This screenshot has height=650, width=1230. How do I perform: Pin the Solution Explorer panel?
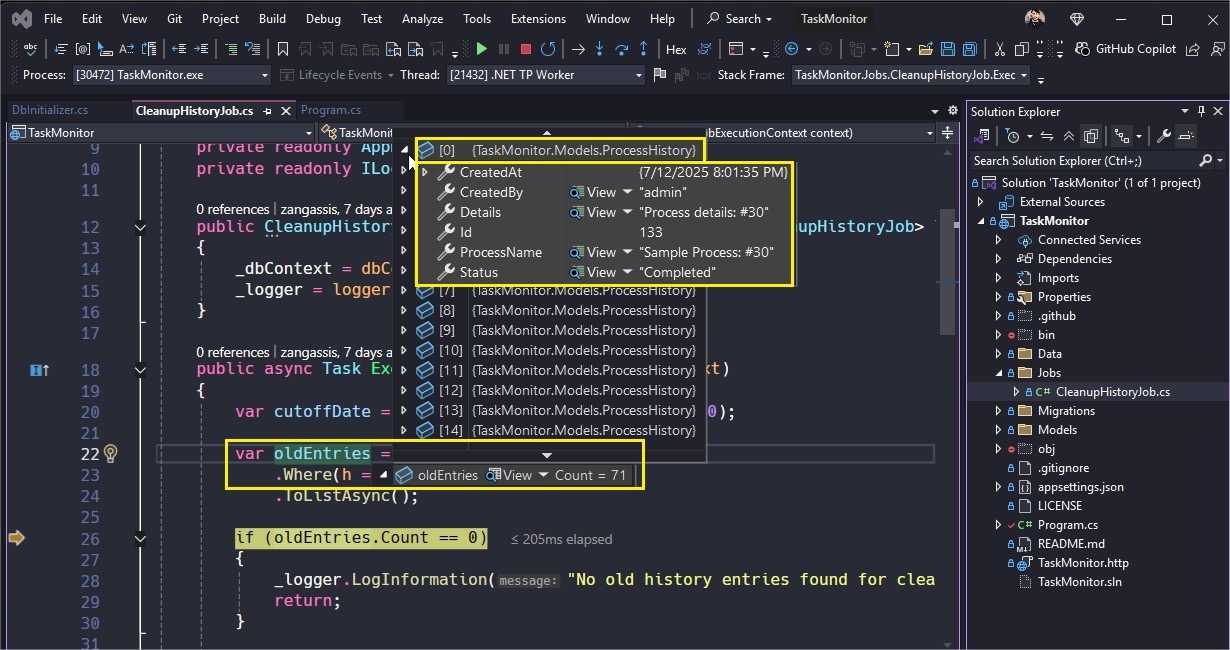pos(1201,112)
